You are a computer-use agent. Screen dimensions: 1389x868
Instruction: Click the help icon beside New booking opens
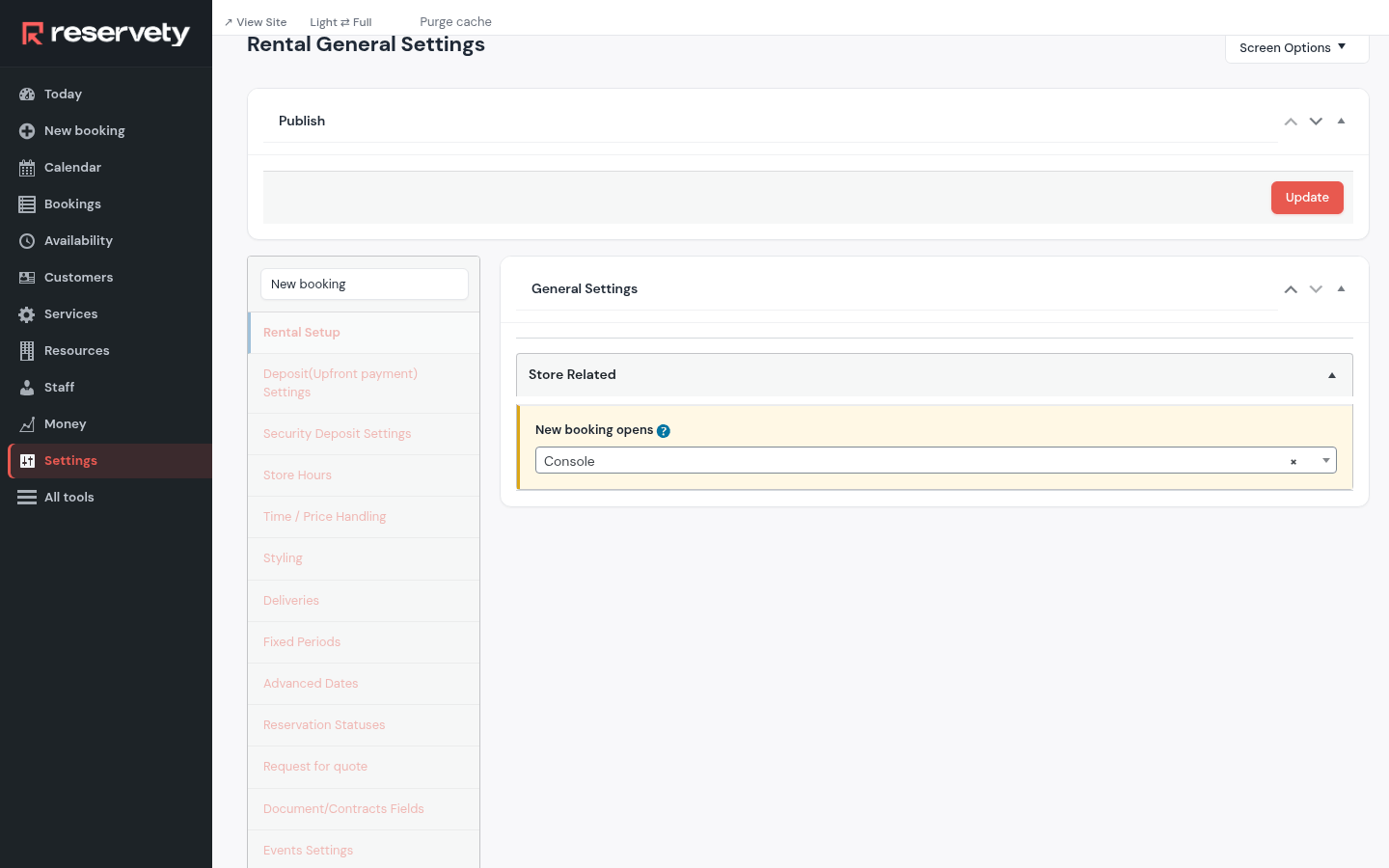(x=664, y=431)
